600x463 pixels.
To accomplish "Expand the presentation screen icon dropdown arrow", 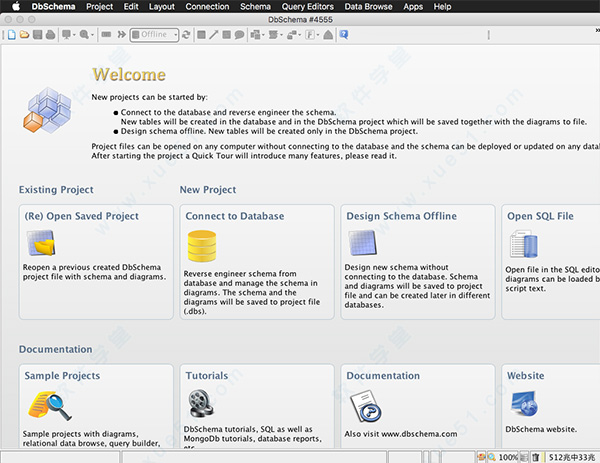I will coord(74,35).
